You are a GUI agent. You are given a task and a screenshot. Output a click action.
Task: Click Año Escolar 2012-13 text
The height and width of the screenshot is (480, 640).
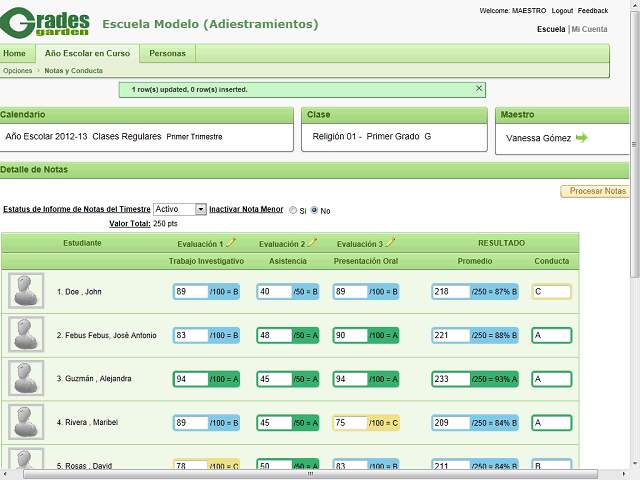click(46, 136)
